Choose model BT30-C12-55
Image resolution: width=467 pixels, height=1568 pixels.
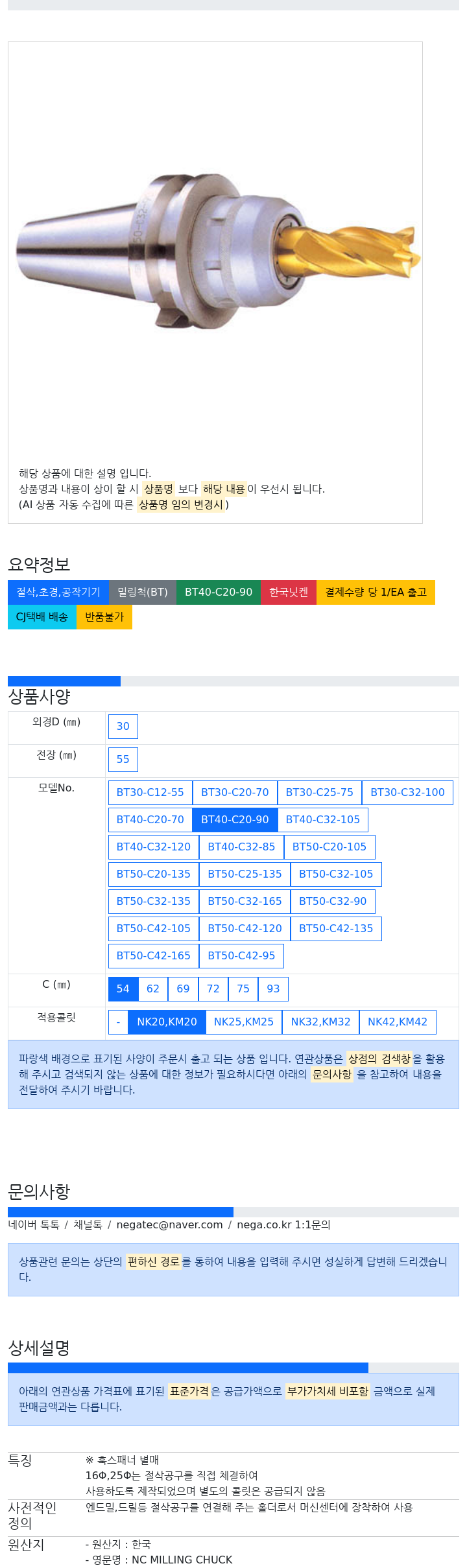[x=150, y=793]
